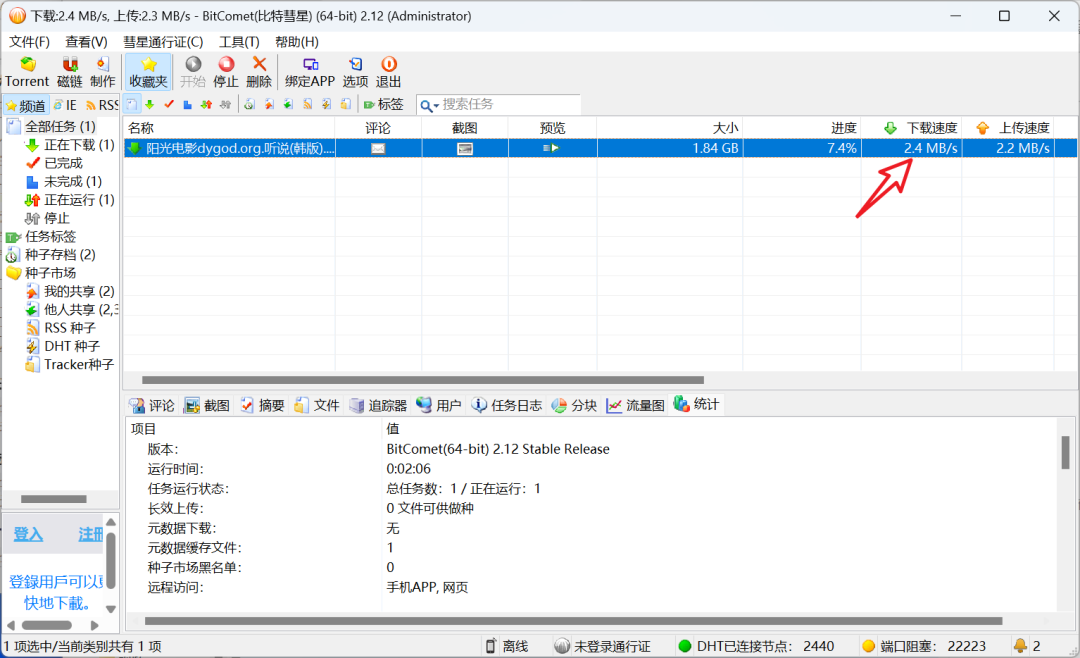The image size is (1080, 658).
Task: Select DHT 种子 tree item
Action: point(72,347)
